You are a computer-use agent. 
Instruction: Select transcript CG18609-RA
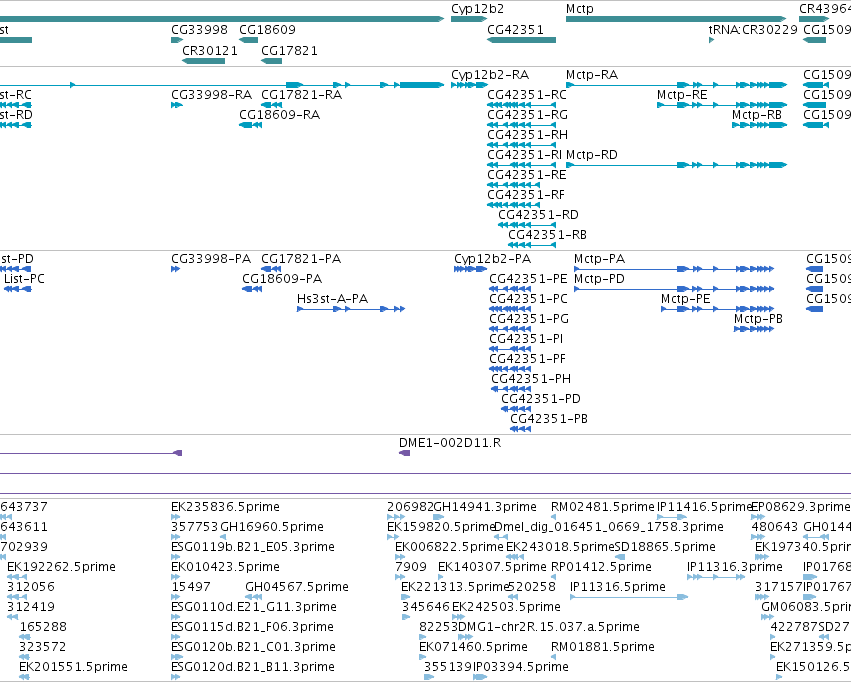click(251, 125)
